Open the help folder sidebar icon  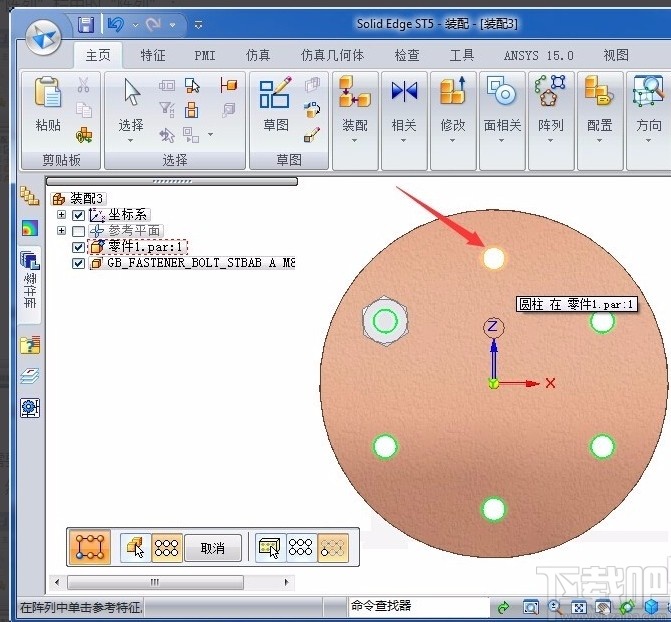[x=30, y=345]
